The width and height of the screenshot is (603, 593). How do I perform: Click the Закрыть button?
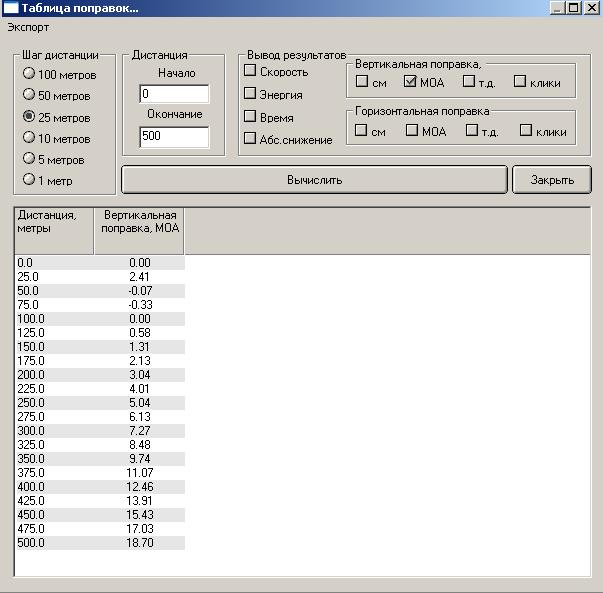(552, 180)
